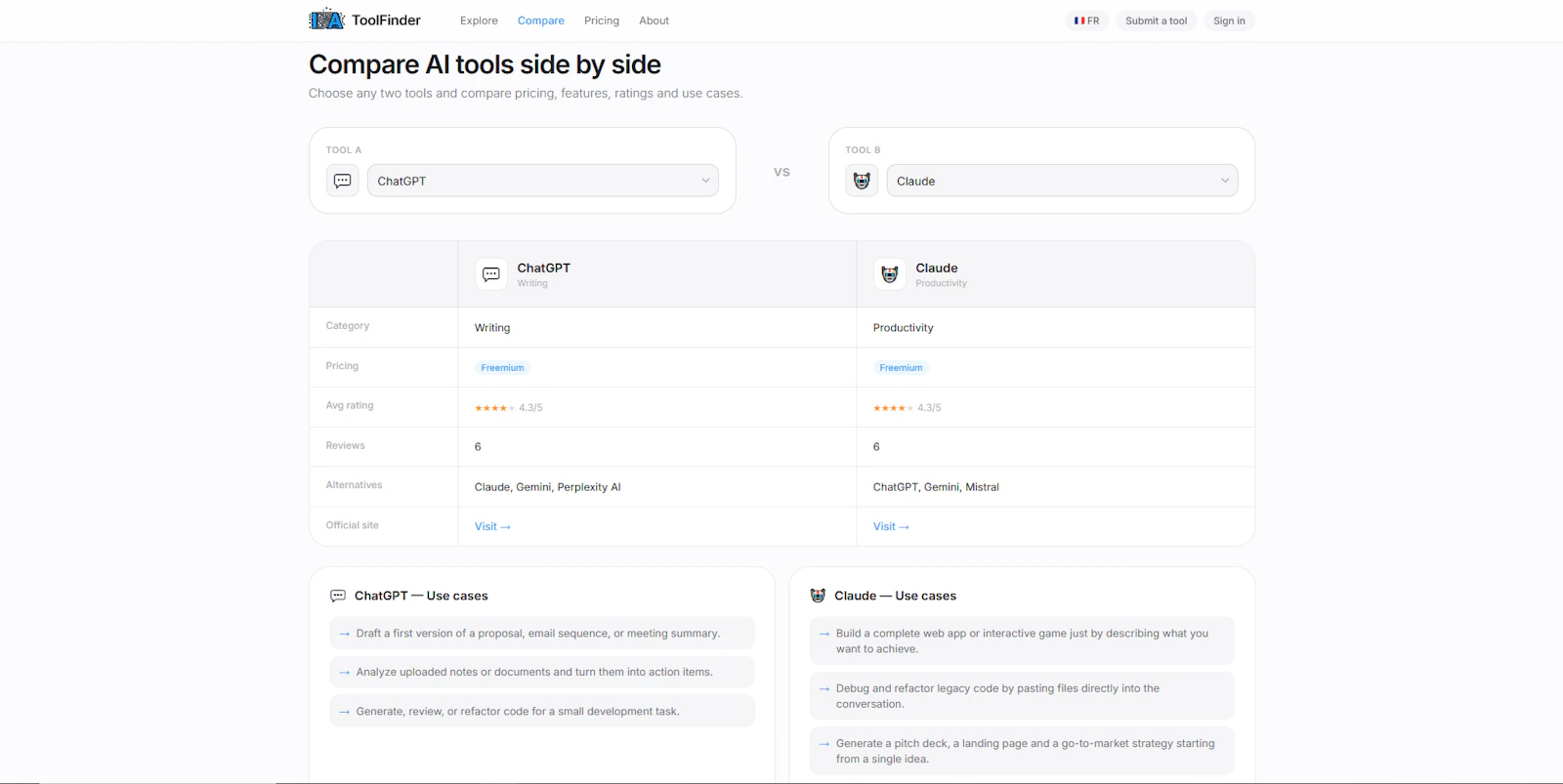
Task: Click ChatGPT chat bubble icon in Tool A selector
Action: [x=342, y=181]
